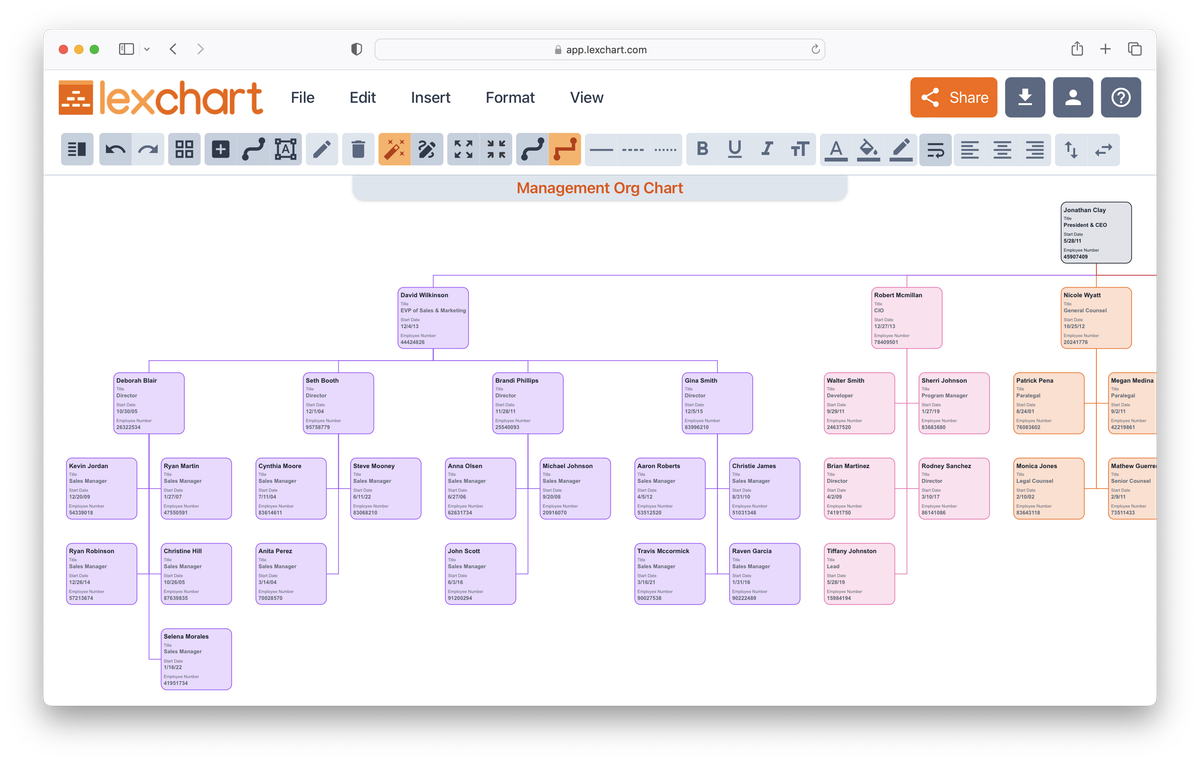This screenshot has width=1200, height=763.
Task: Choose the curved connector style
Action: (533, 149)
